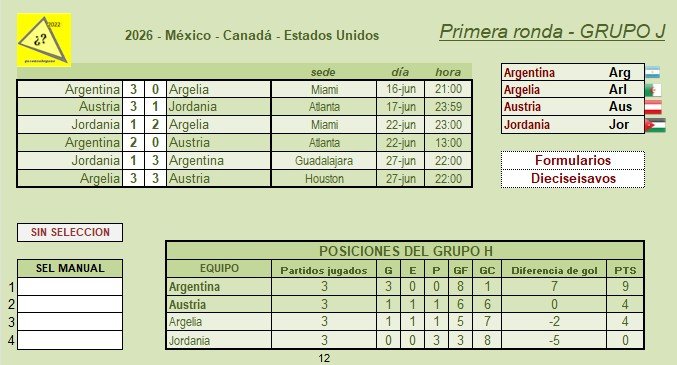This screenshot has width=677, height=365.
Task: Click the Algeria flag icon
Action: click(653, 90)
